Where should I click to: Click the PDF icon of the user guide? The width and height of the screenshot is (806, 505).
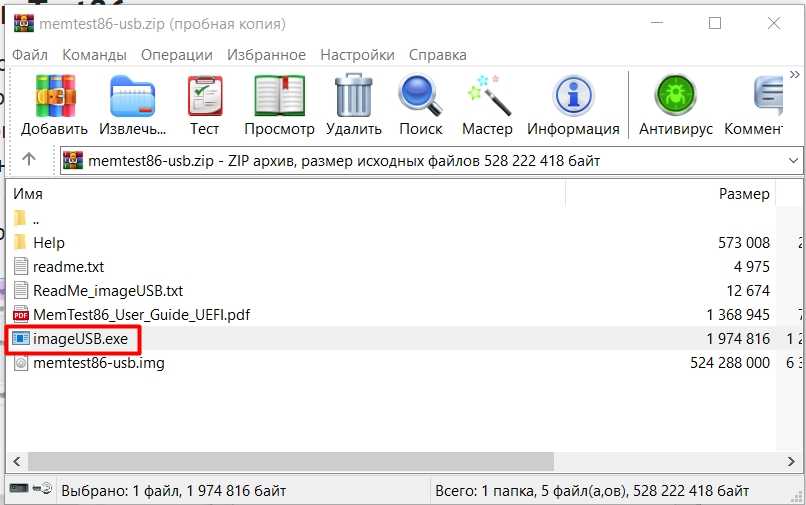click(21, 314)
